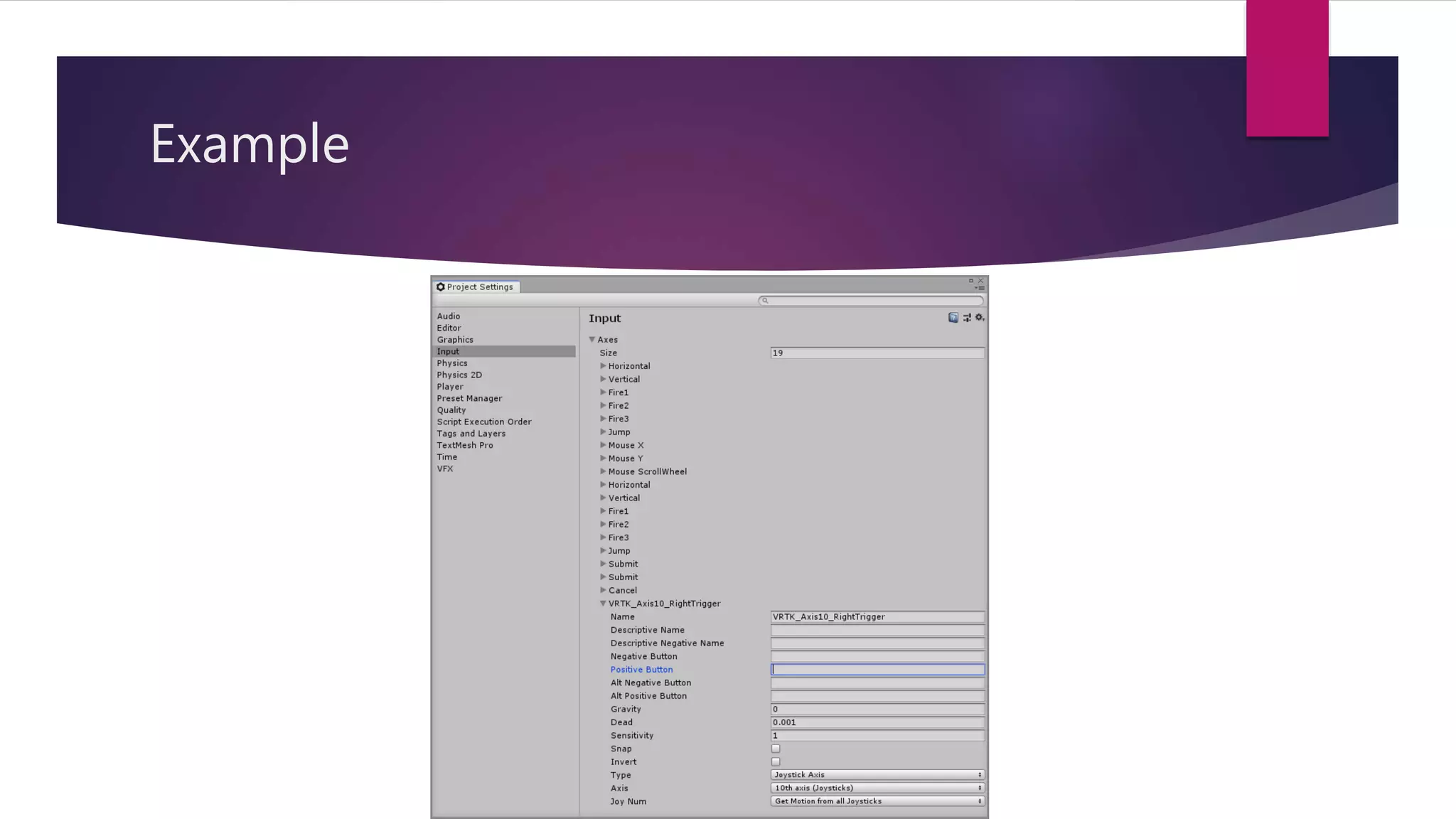The width and height of the screenshot is (1456, 819).
Task: Open the Joy Num dropdown
Action: pyautogui.click(x=877, y=801)
